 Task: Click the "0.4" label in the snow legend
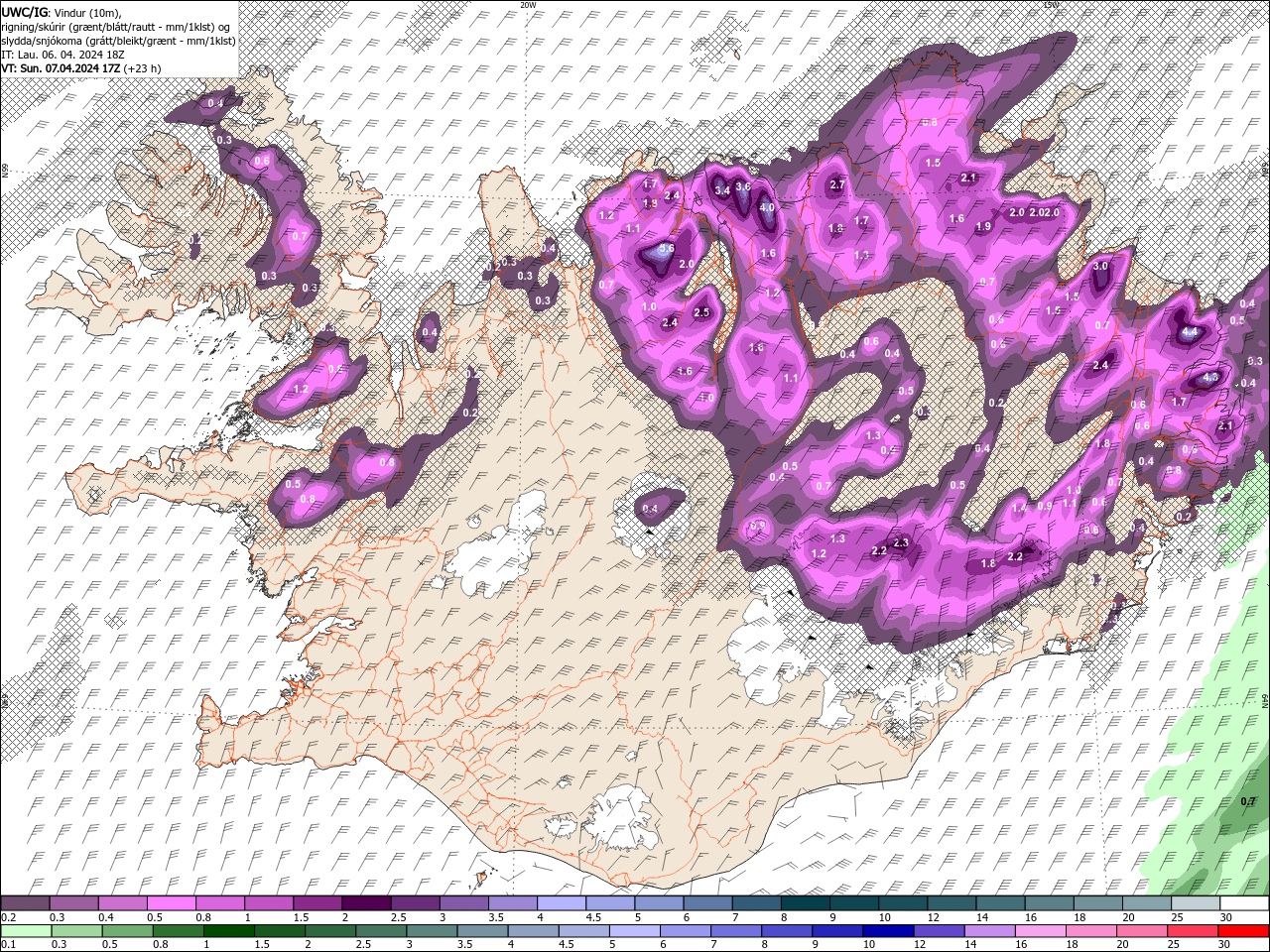(106, 917)
